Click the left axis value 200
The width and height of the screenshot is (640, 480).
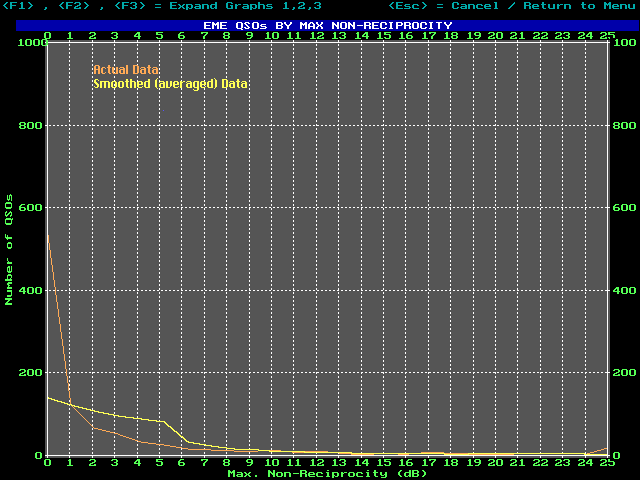(31, 373)
